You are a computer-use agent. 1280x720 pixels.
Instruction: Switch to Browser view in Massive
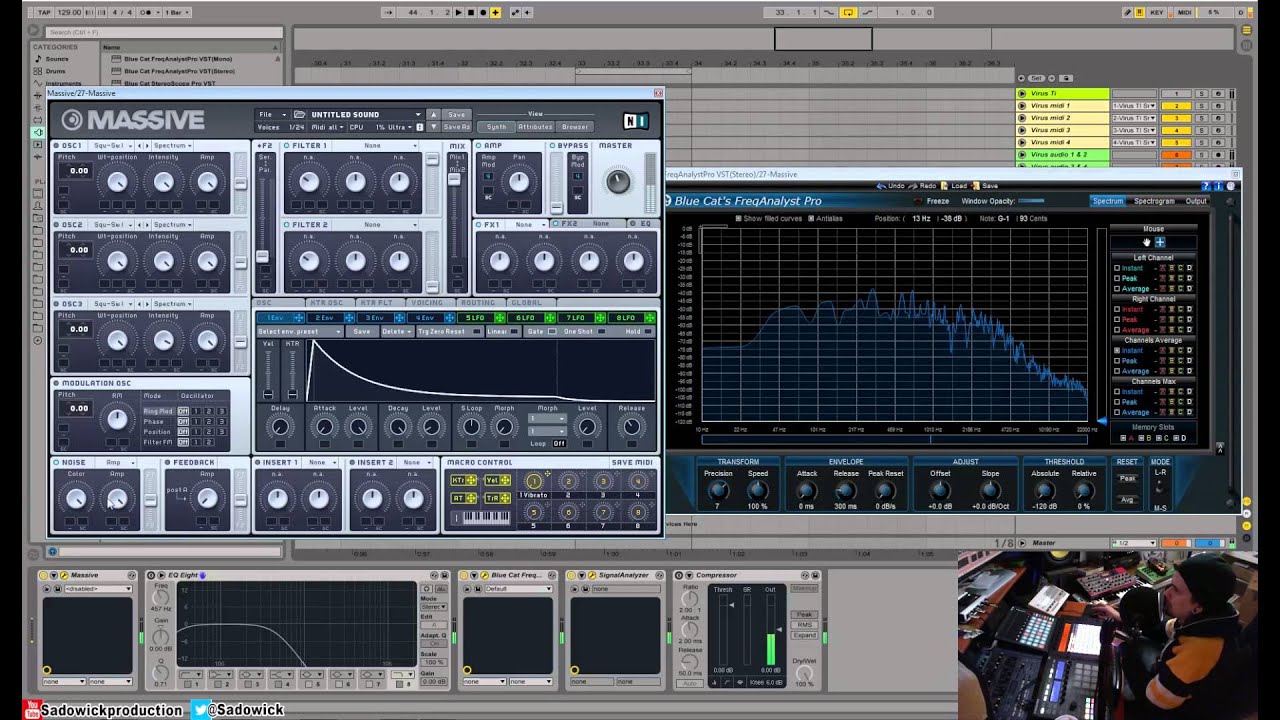pos(575,127)
